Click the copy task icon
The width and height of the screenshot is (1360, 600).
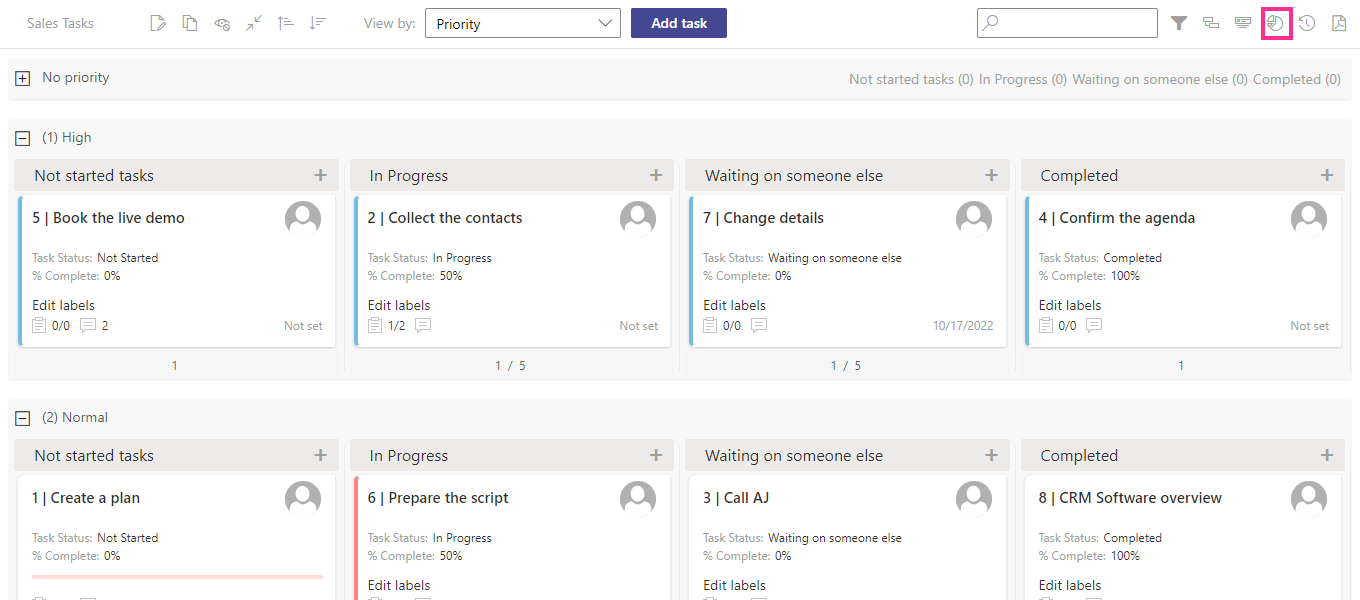click(x=190, y=22)
